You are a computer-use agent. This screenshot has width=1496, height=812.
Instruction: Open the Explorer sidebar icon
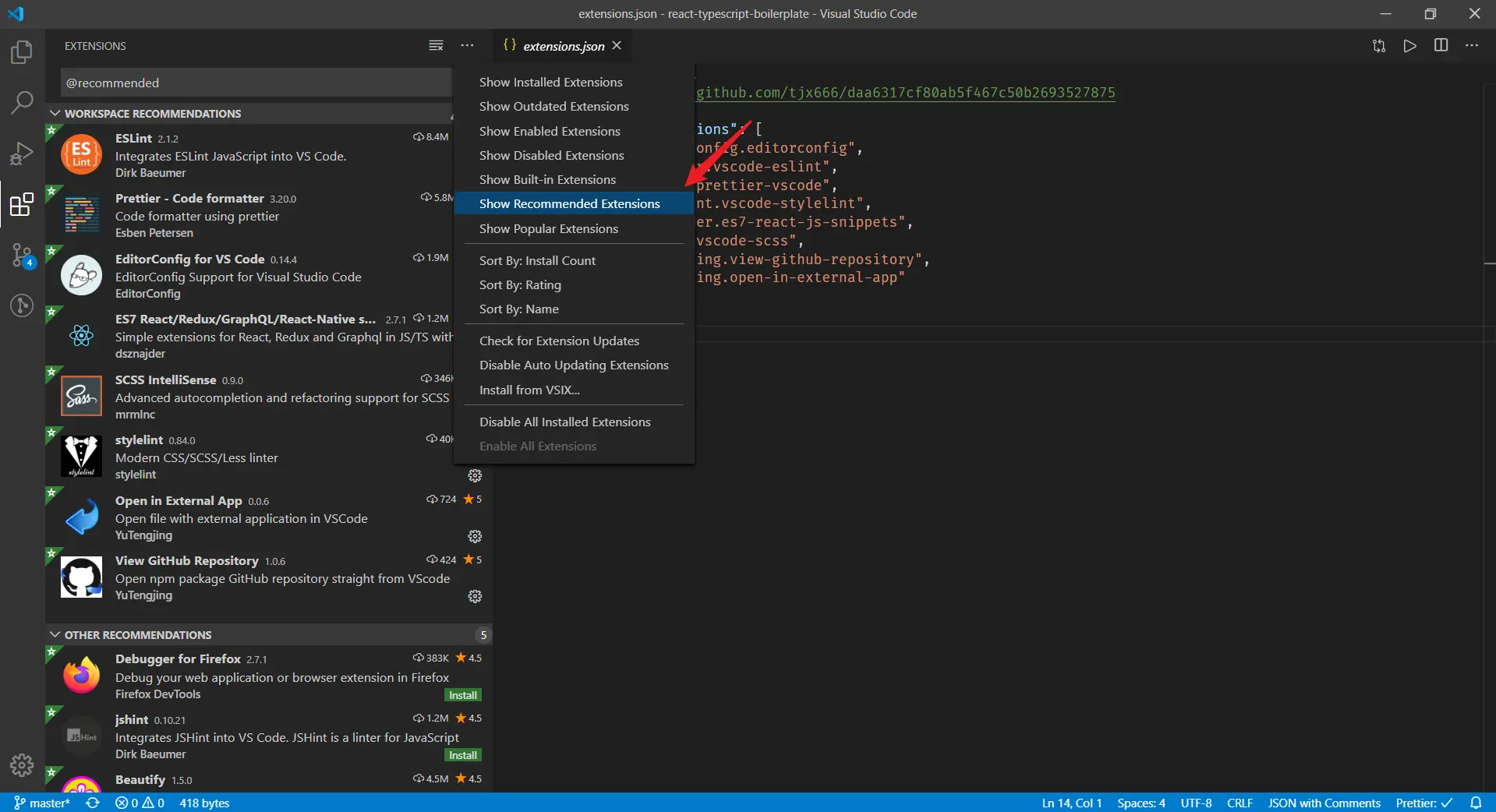pyautogui.click(x=21, y=51)
